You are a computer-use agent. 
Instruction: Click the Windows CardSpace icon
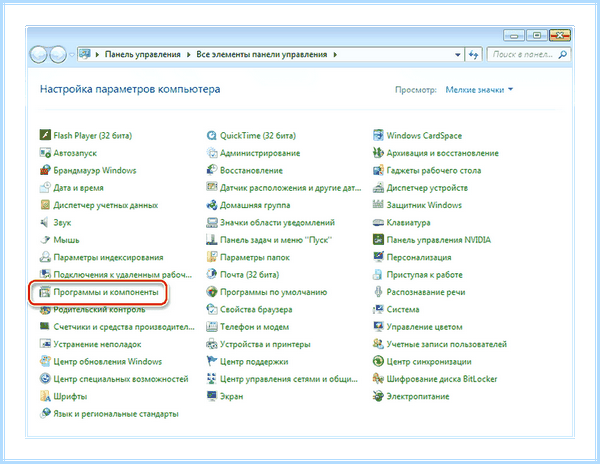tap(378, 135)
